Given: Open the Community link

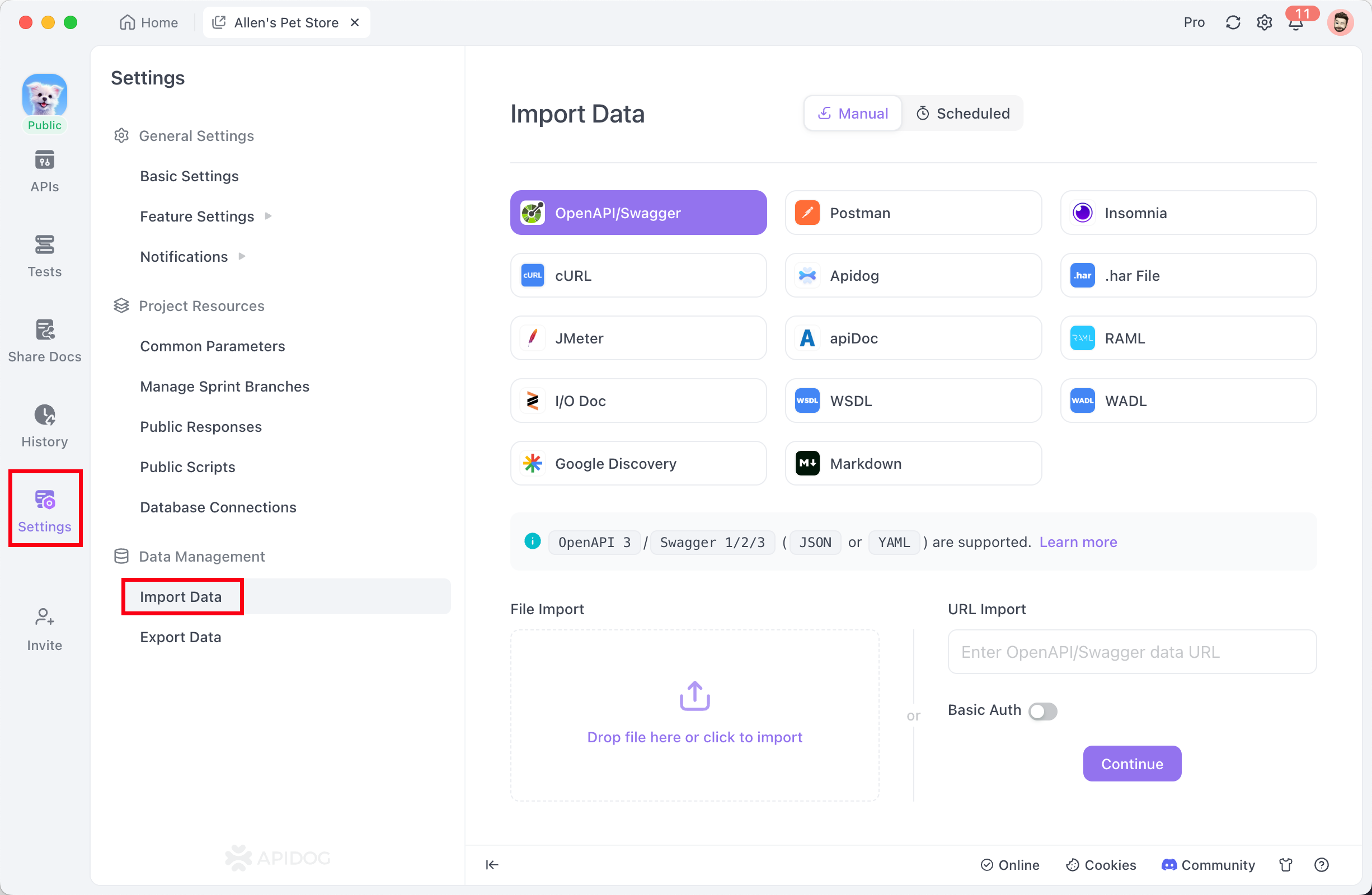Looking at the screenshot, I should tap(1207, 864).
